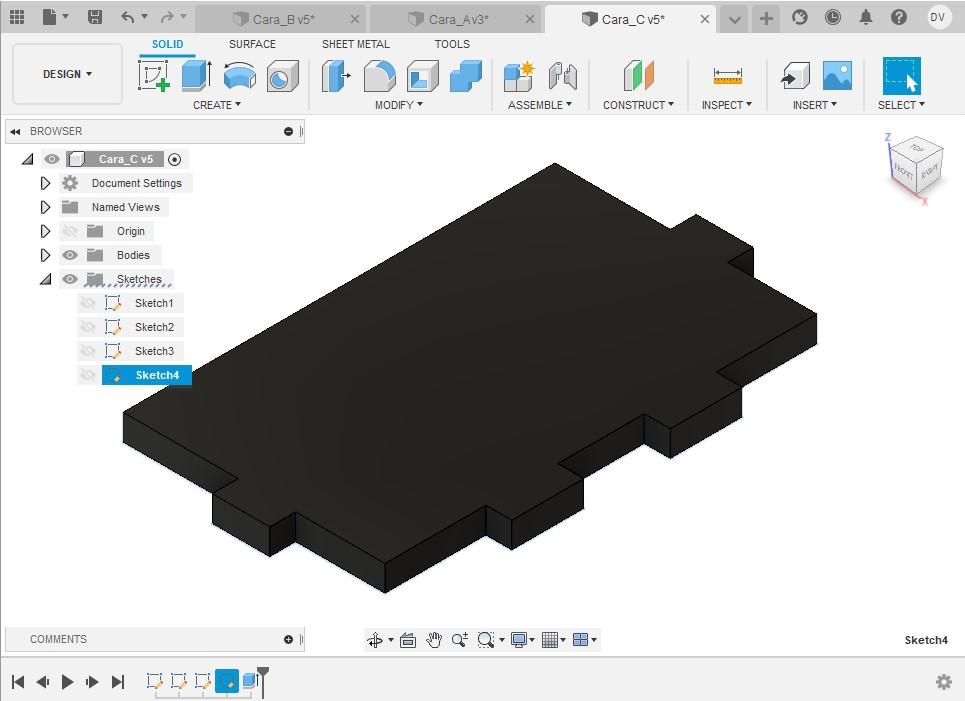This screenshot has height=701, width=965.
Task: Expand the Origin folder
Action: [x=45, y=231]
